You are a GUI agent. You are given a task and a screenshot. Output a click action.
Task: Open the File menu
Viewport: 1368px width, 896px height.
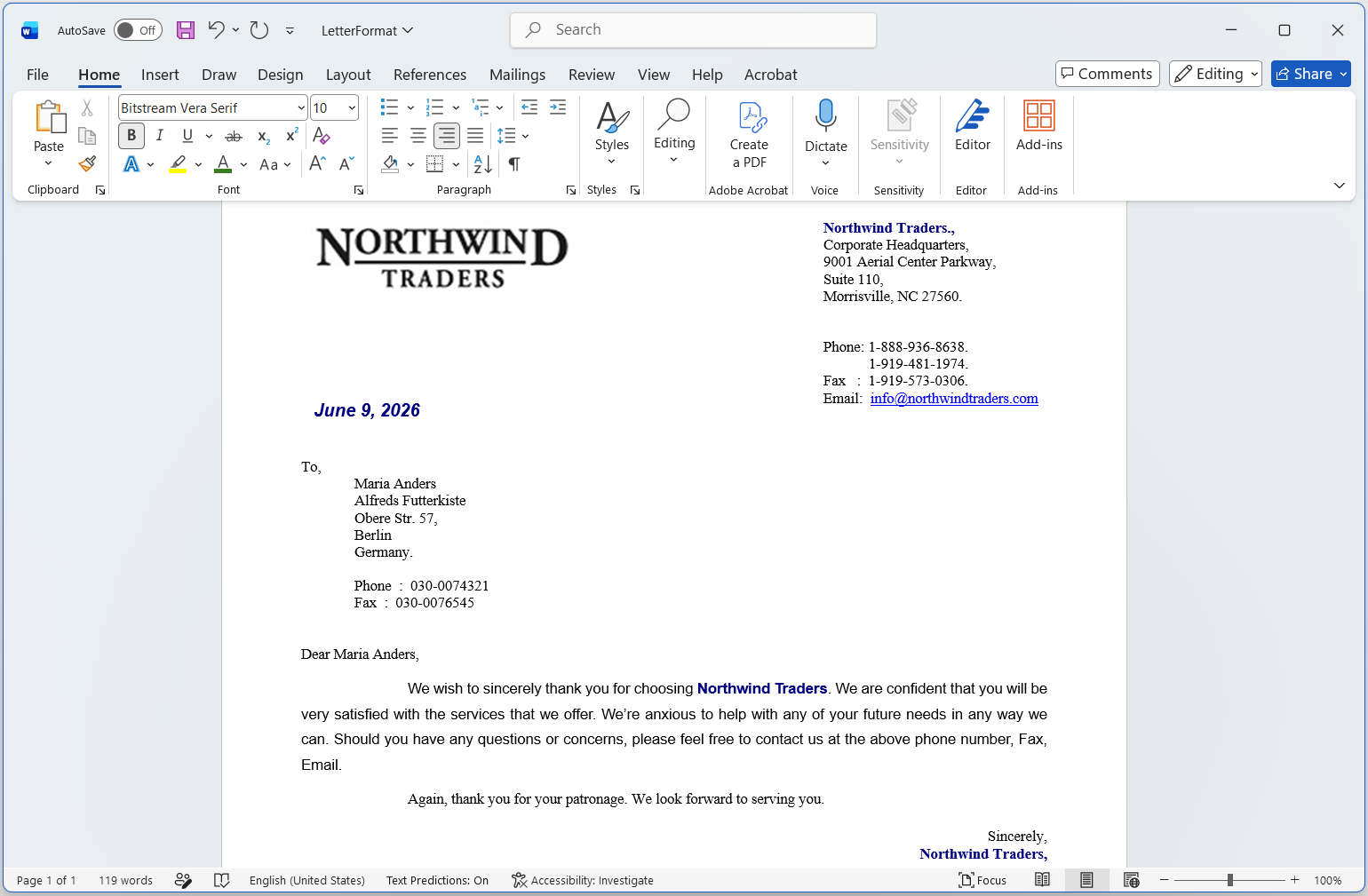tap(37, 75)
